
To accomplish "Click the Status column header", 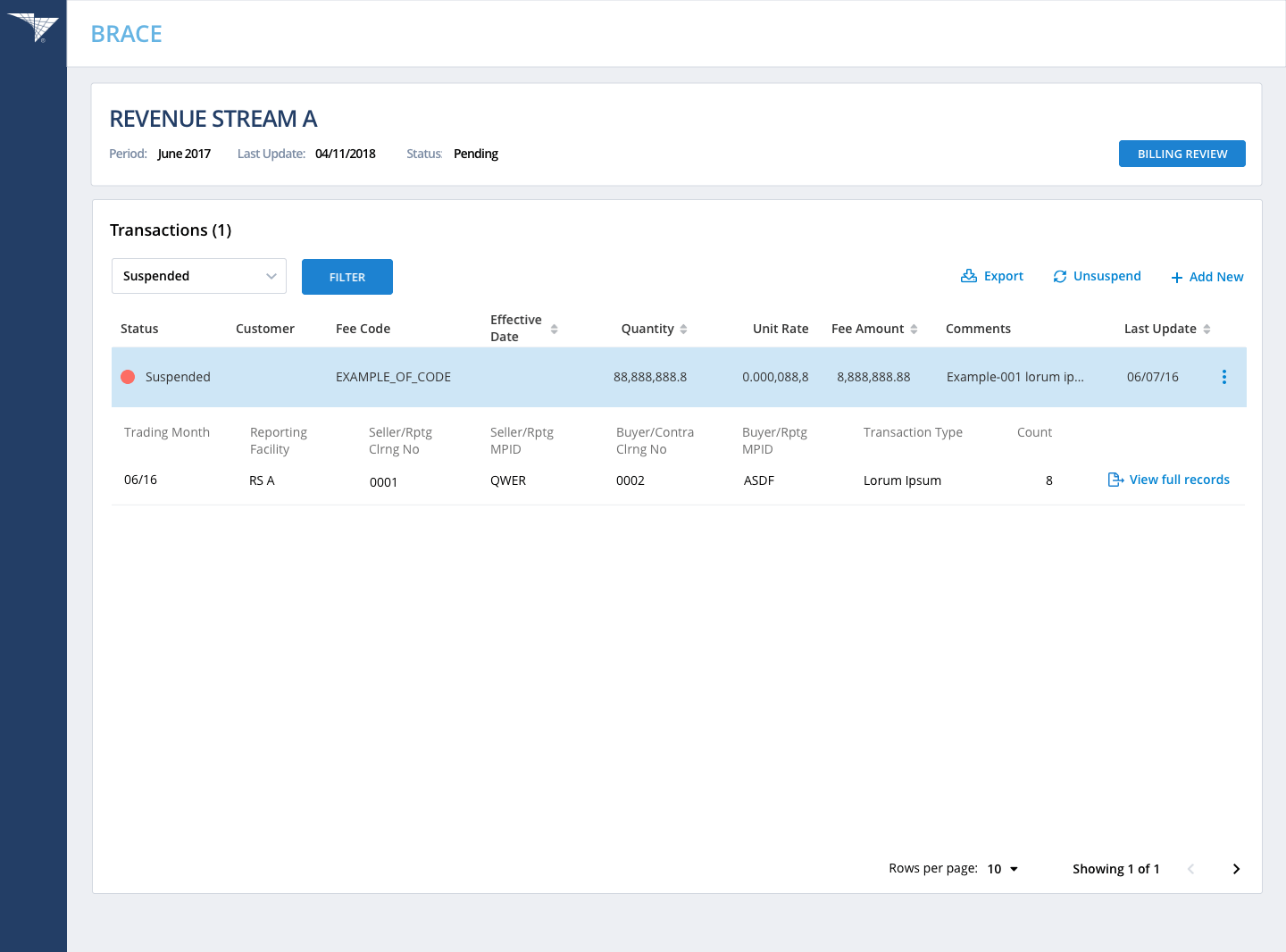I will point(139,329).
